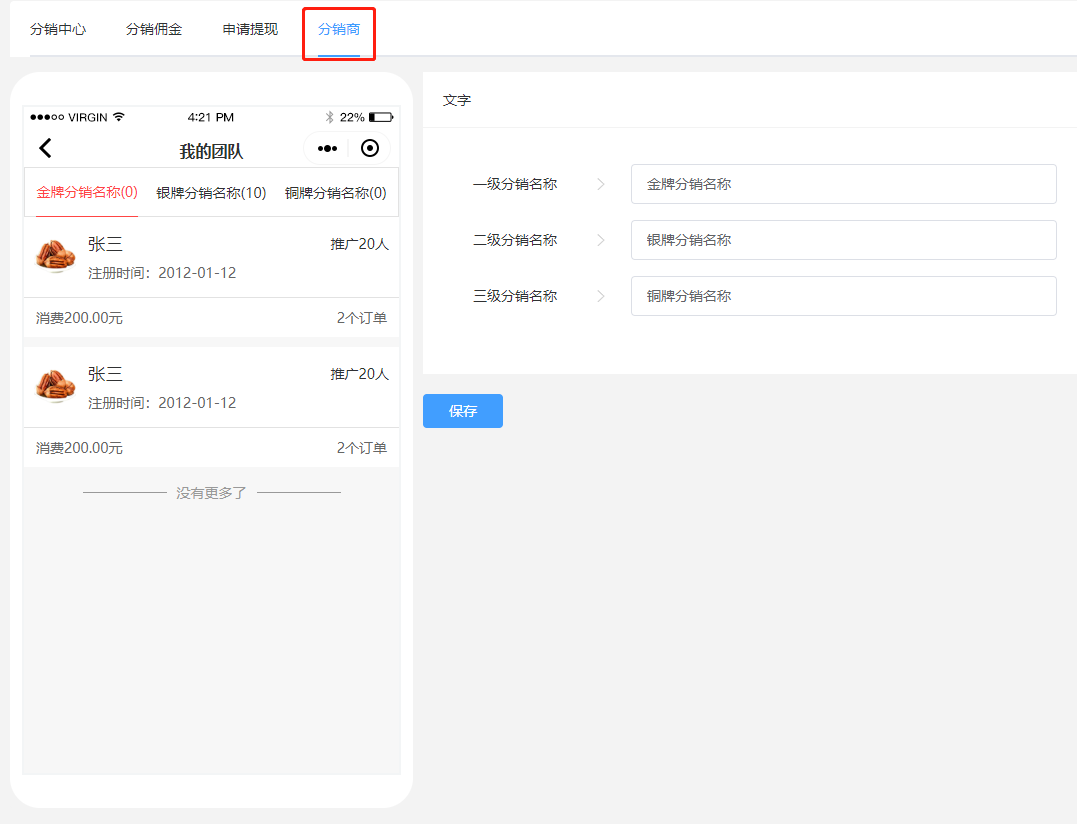Expand the 一级分销名称 chevron arrow
Viewport: 1077px width, 824px height.
[x=601, y=184]
